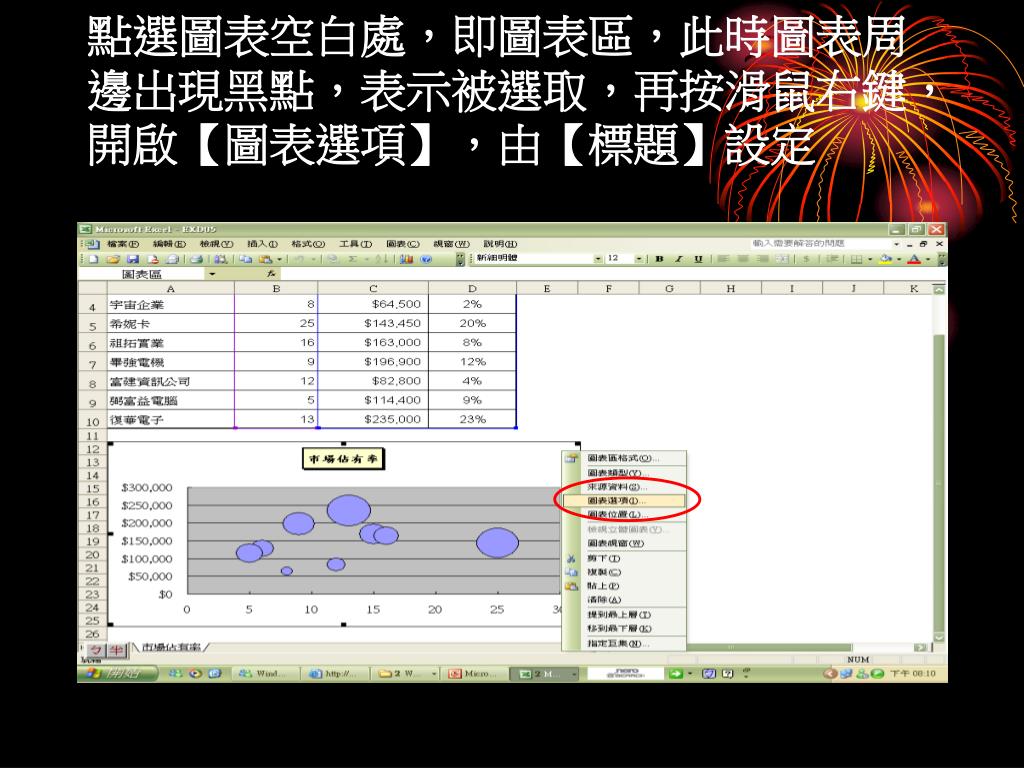Click the Name Box showing 圖表區
The height and width of the screenshot is (768, 1024).
coord(142,274)
